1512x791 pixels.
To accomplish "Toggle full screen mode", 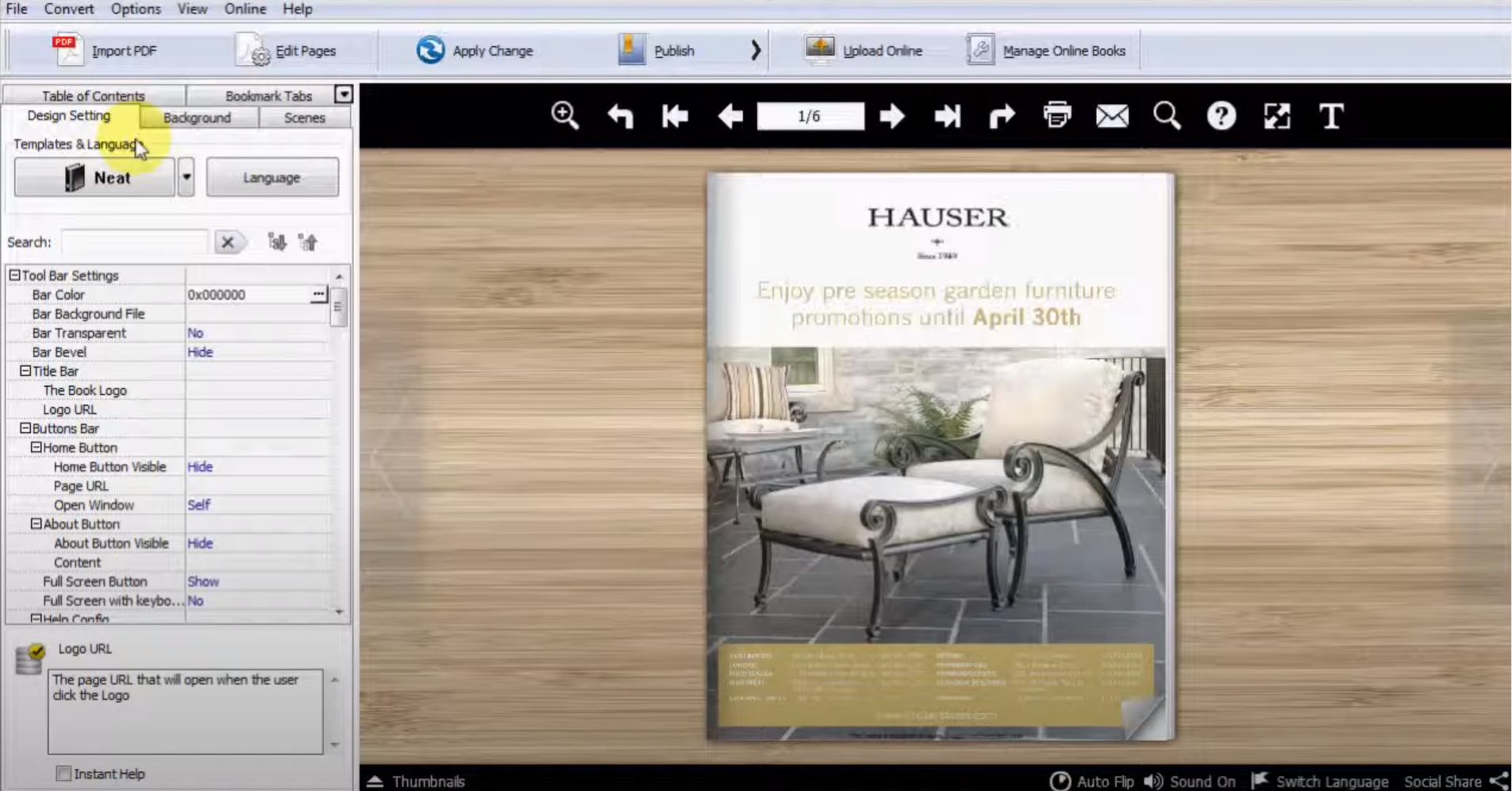I will [x=1276, y=117].
